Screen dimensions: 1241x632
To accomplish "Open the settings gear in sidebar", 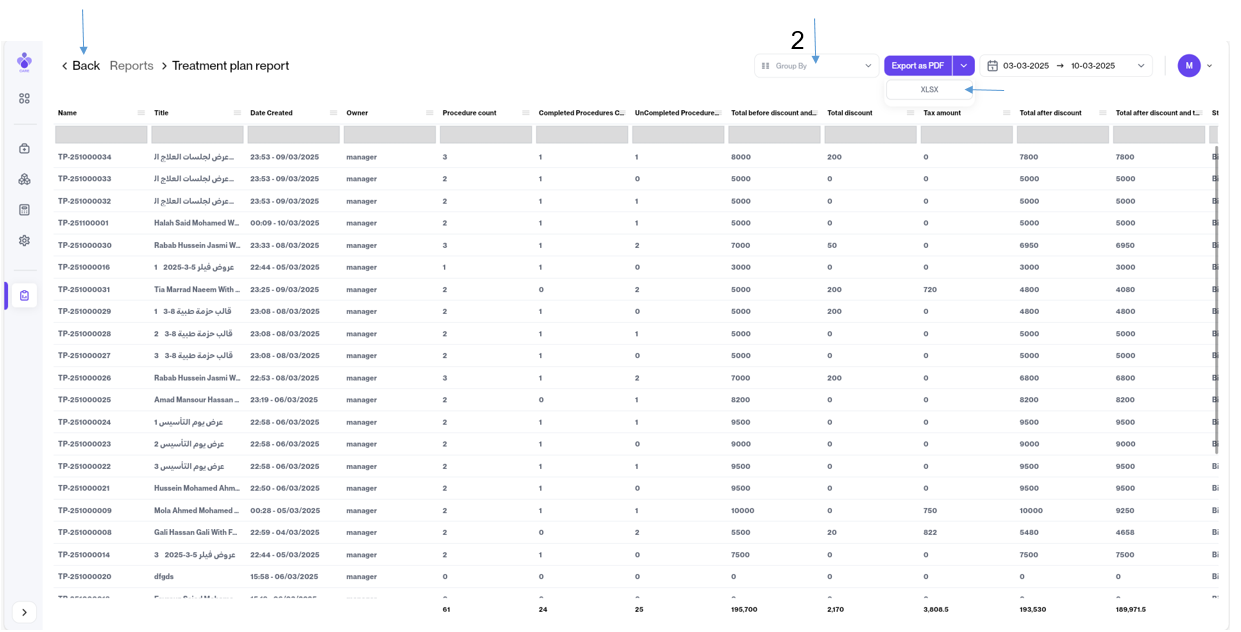I will tap(24, 241).
